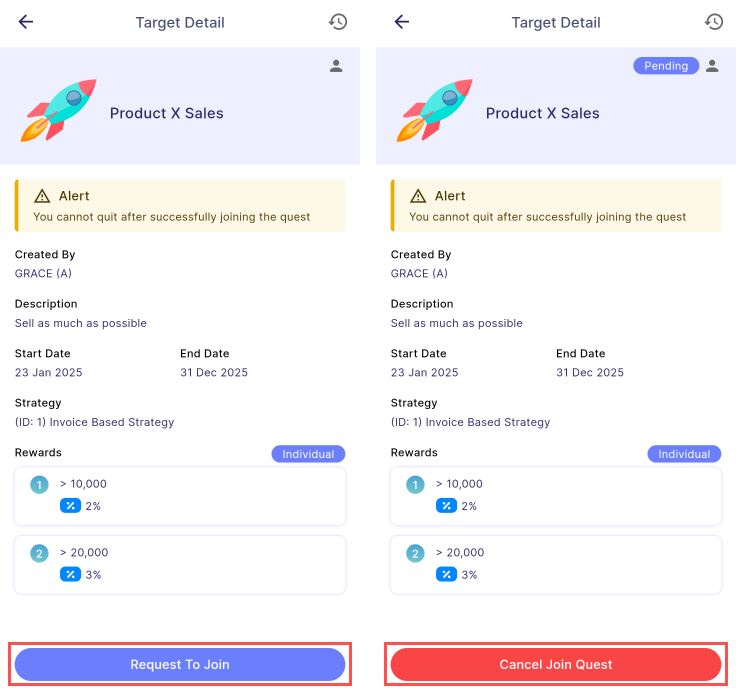Click the alert warning triangle on the Request To Join screen

tap(42, 196)
